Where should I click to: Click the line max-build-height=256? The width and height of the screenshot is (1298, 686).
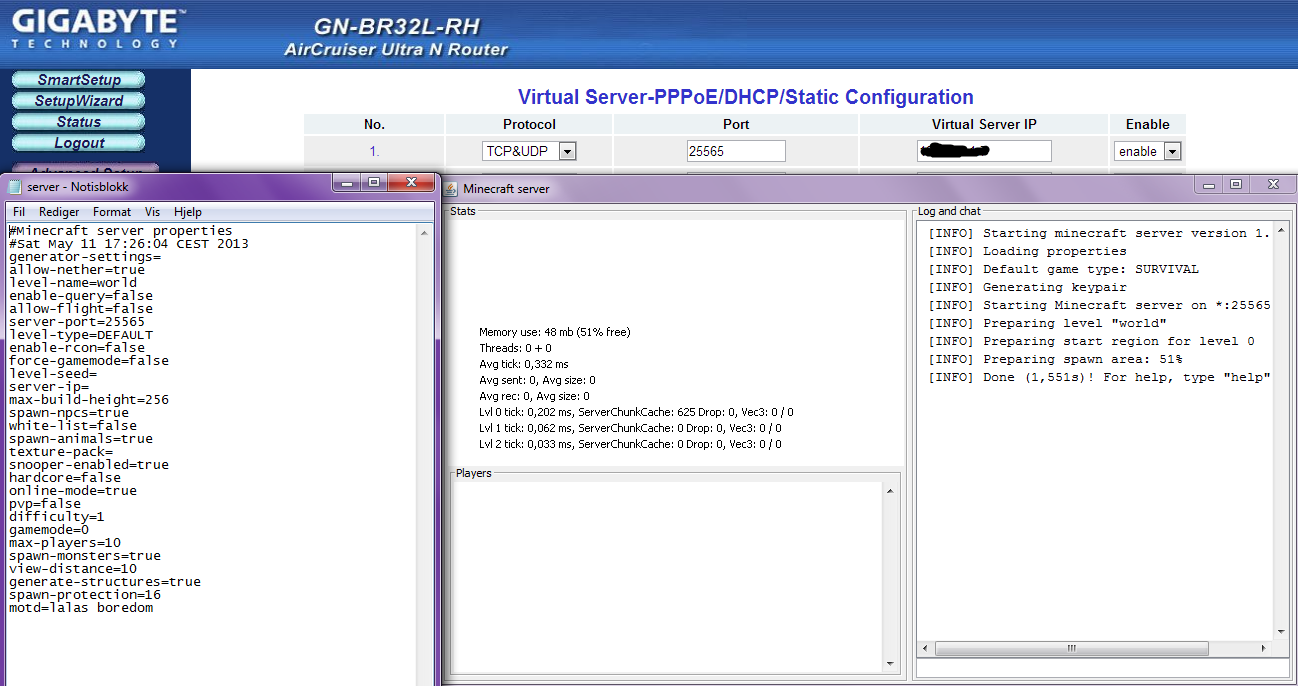click(89, 400)
